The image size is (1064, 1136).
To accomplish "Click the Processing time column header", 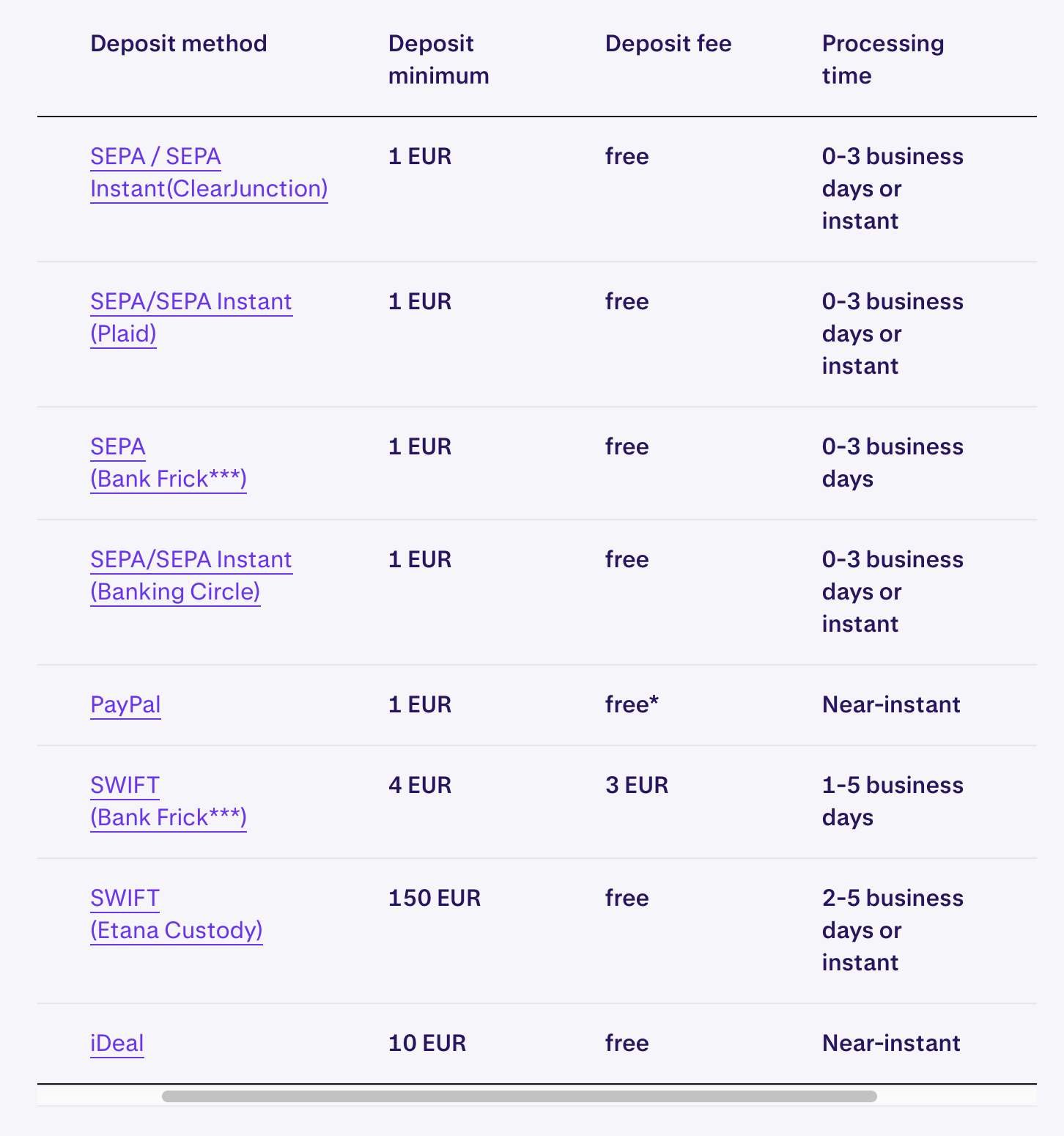I will [883, 59].
